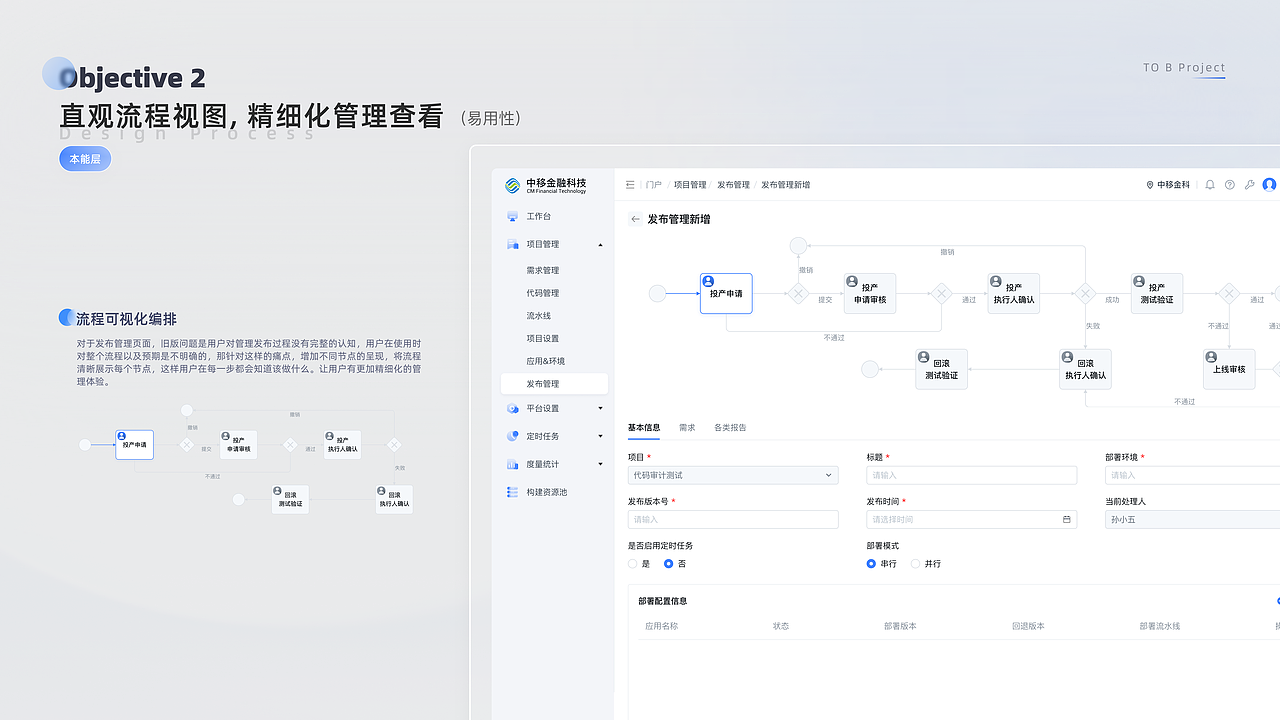Click 中移金科 organization name in header
This screenshot has height=720, width=1280.
point(1173,185)
